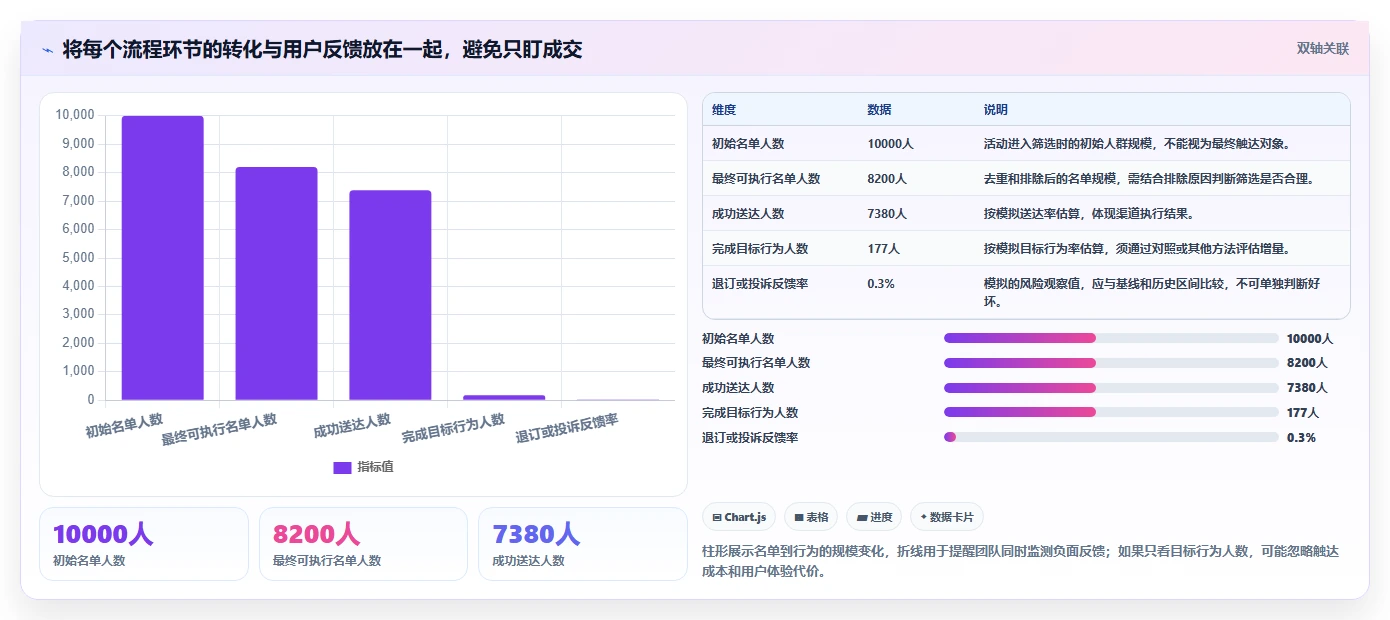Click the title 将每个流程环节的转化与用户反馈放在一起
Viewport: 1390px width, 620px height.
(322, 49)
